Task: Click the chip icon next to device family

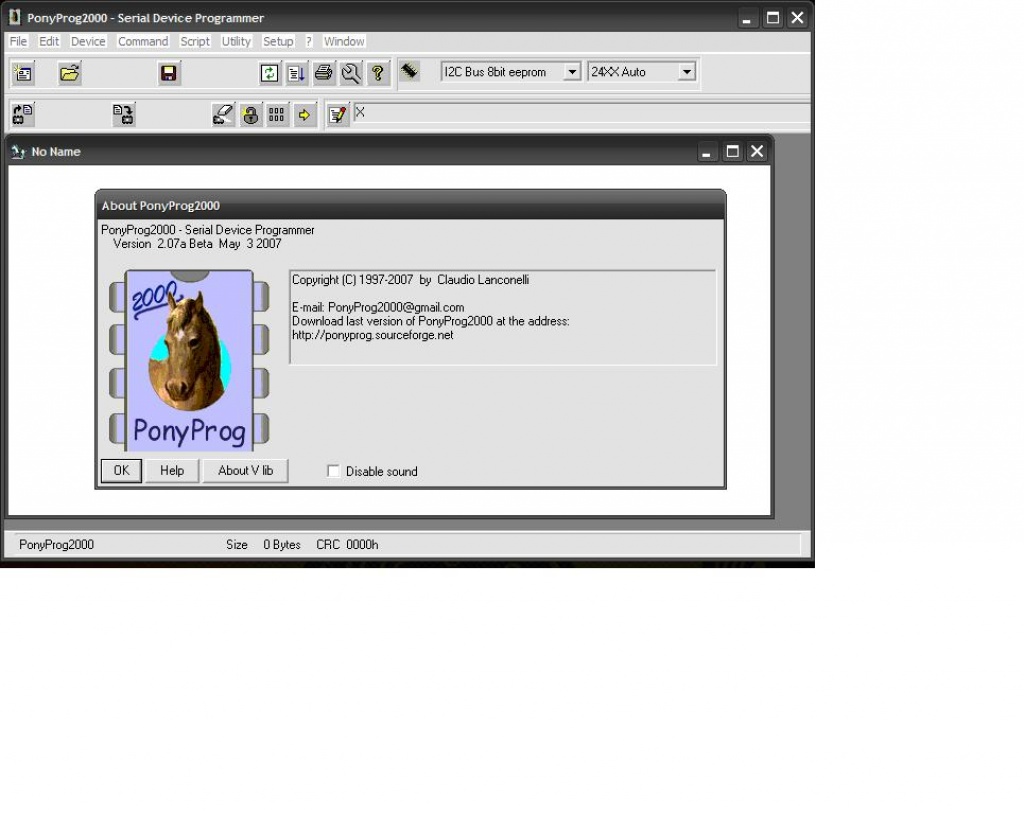Action: [409, 71]
